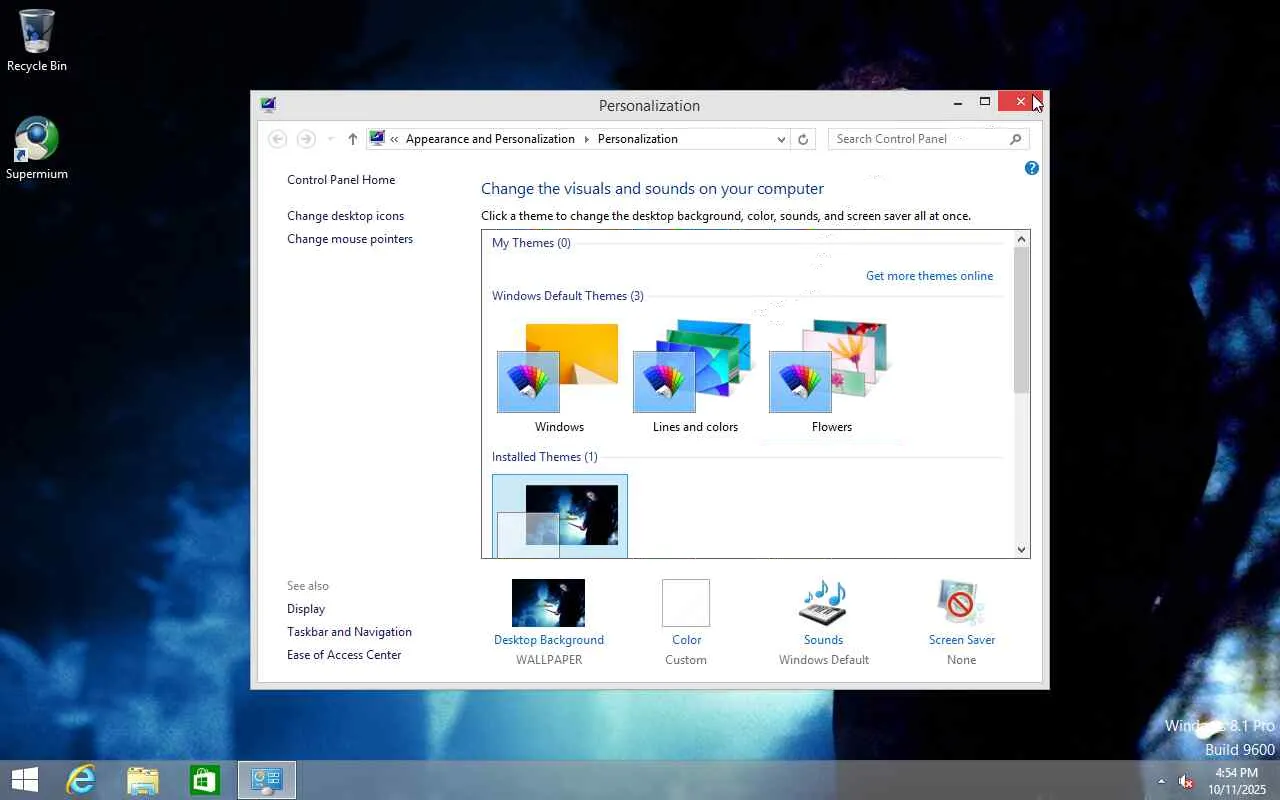Open File Explorer from taskbar
The height and width of the screenshot is (800, 1280).
(143, 780)
